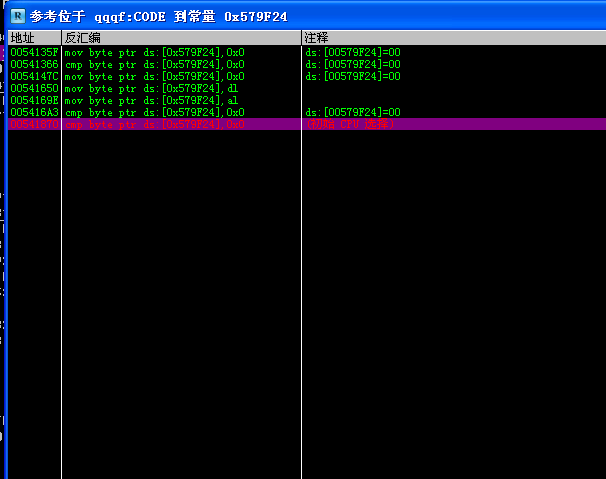
Task: Click the red cmp instruction in highlighted row
Action: click(154, 124)
